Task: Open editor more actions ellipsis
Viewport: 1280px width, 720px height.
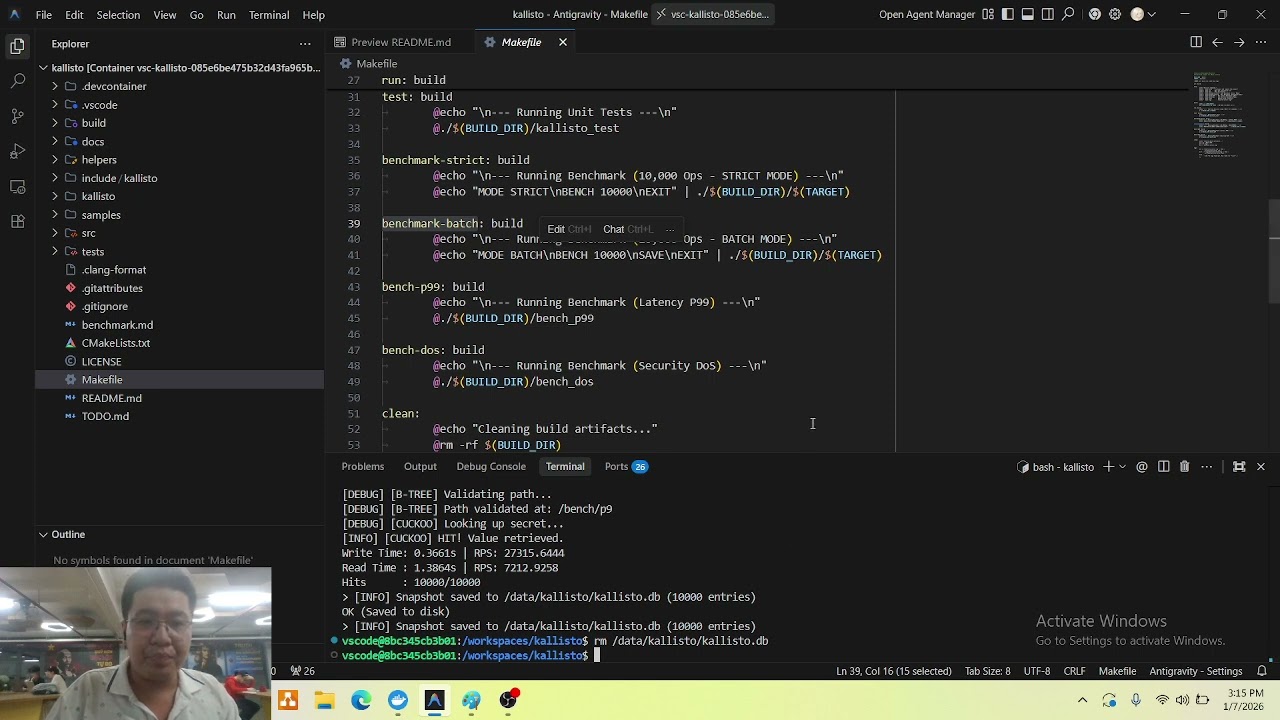Action: point(1260,42)
